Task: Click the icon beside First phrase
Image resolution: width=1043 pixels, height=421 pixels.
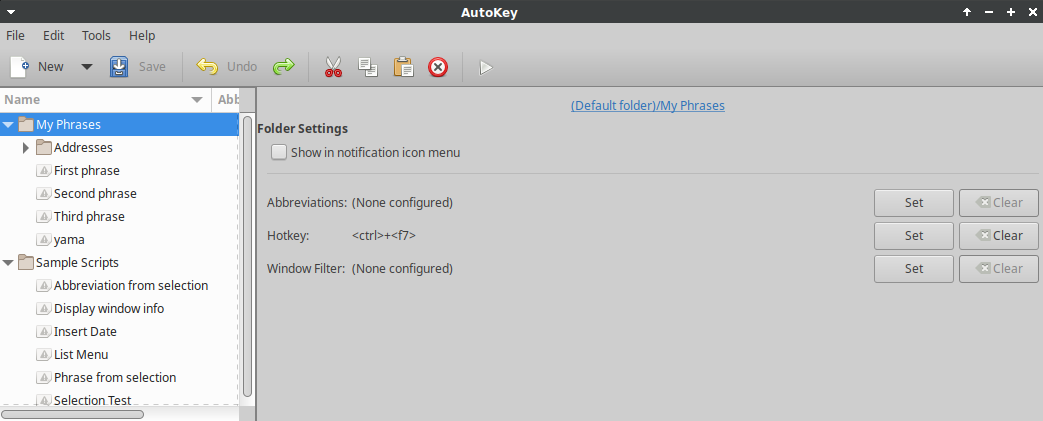Action: (x=44, y=171)
